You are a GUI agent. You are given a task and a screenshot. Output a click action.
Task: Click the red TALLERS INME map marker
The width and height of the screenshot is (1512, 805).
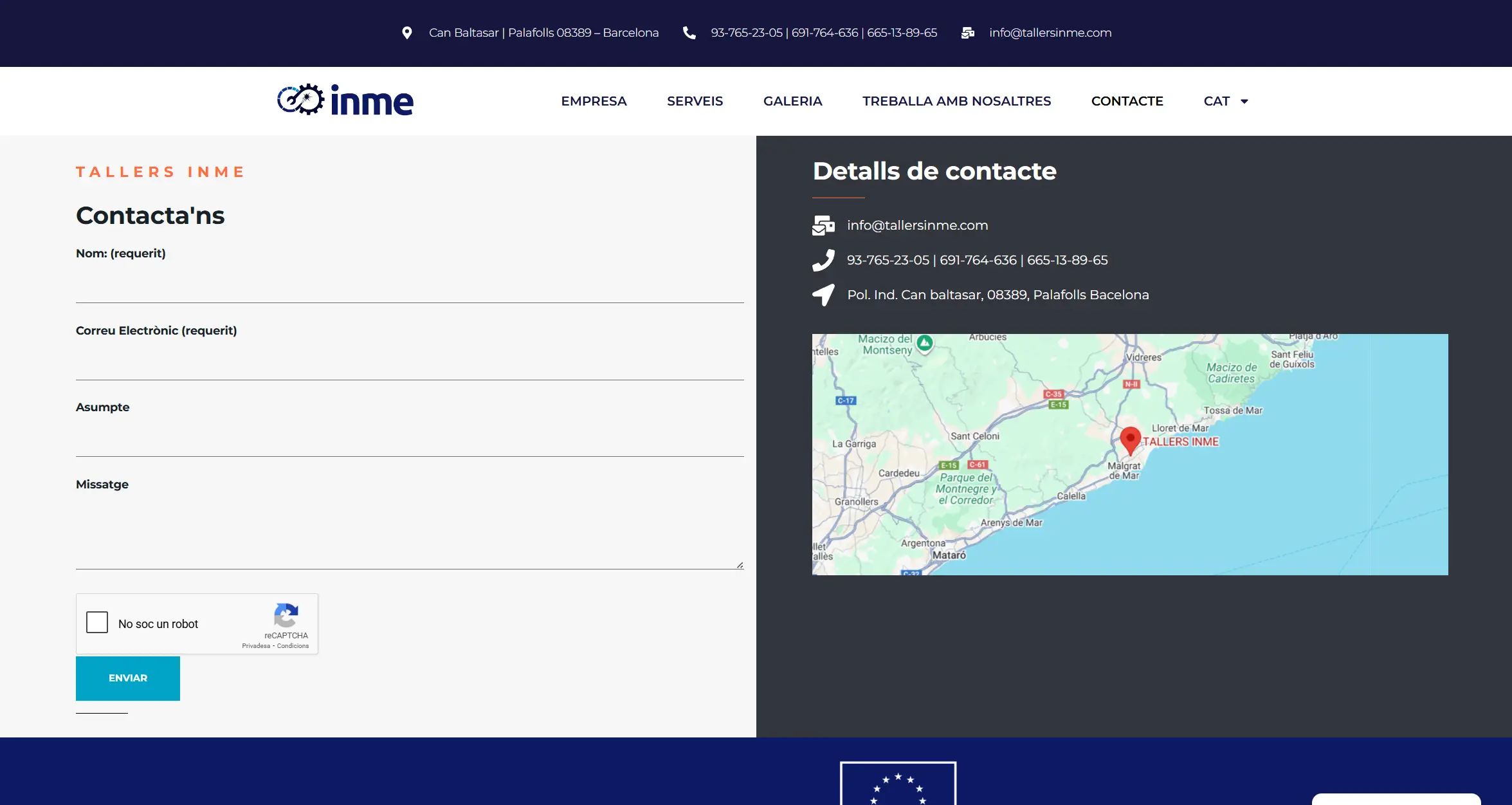pyautogui.click(x=1130, y=440)
